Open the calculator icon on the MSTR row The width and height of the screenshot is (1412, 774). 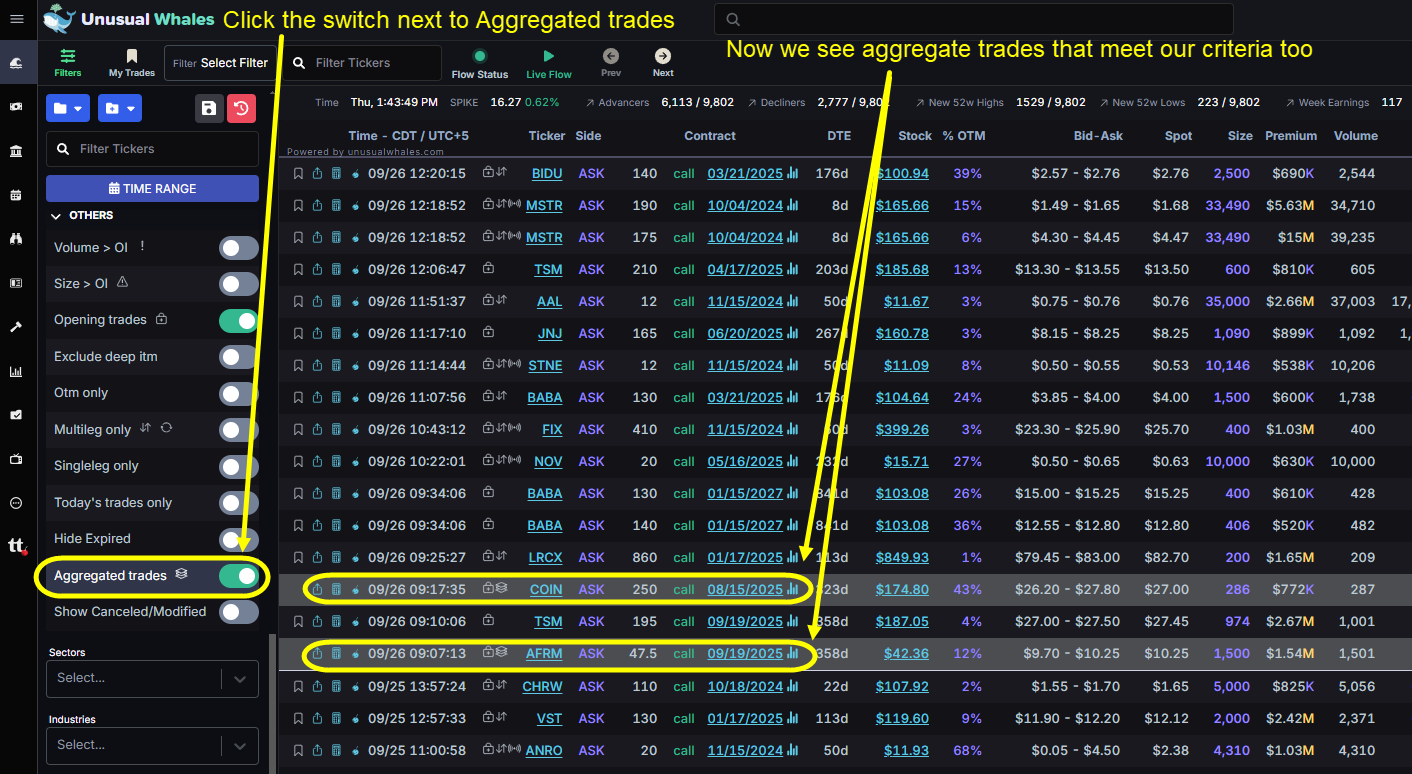[335, 205]
